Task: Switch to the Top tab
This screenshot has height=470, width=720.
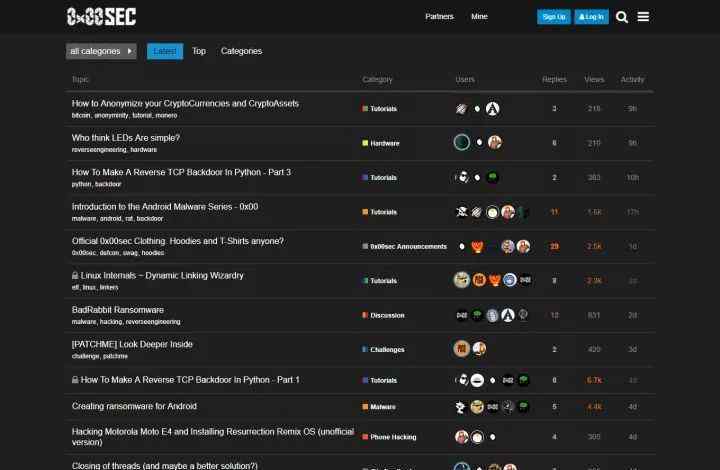Action: (x=199, y=51)
